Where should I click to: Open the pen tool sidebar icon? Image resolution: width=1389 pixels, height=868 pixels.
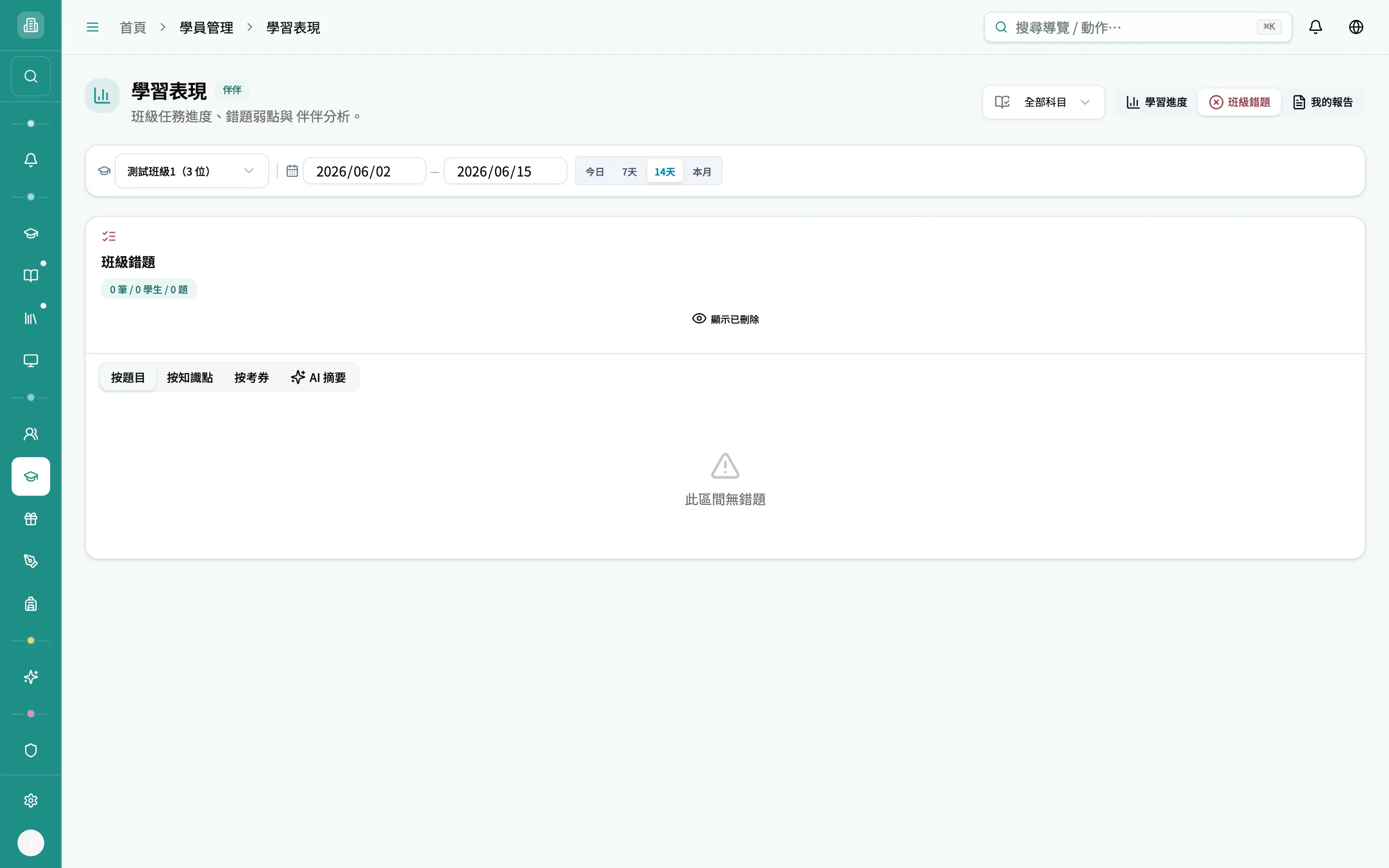pyautogui.click(x=30, y=561)
